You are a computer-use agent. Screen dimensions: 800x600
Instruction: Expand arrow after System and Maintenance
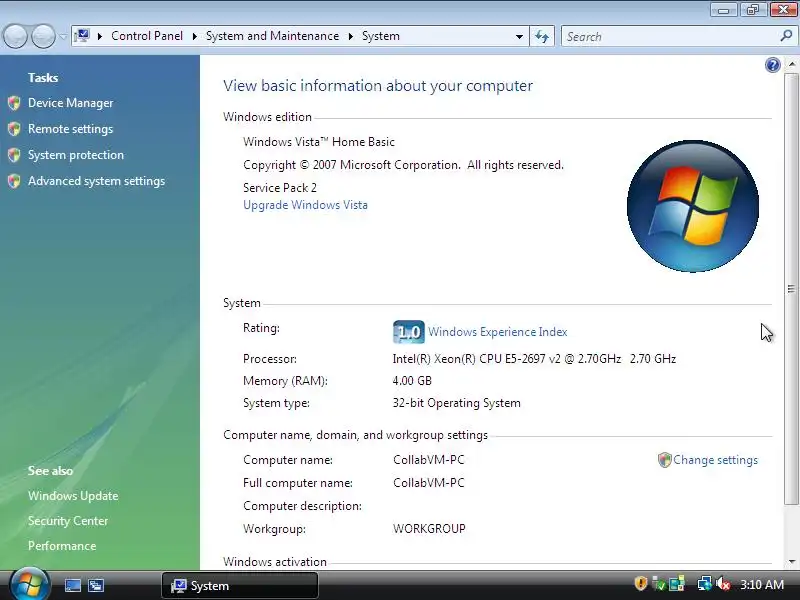click(351, 37)
